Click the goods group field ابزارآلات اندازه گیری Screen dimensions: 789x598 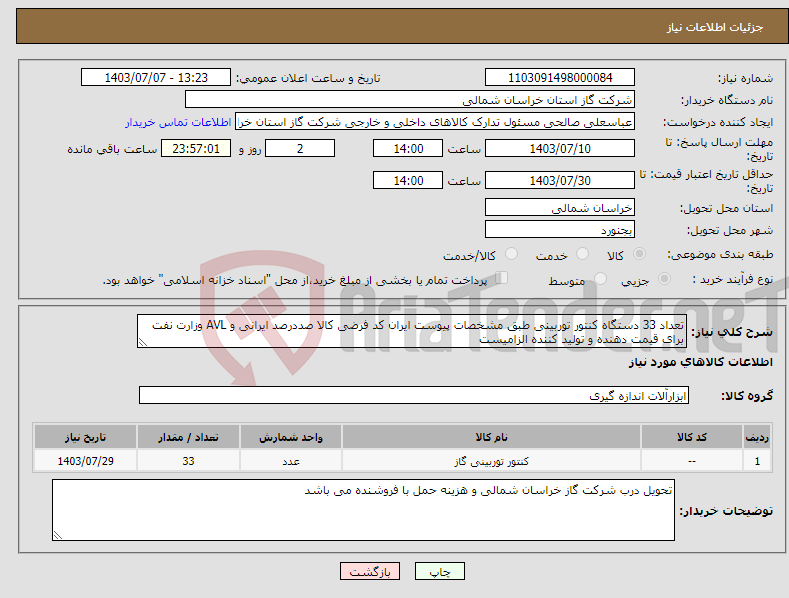pyautogui.click(x=414, y=395)
